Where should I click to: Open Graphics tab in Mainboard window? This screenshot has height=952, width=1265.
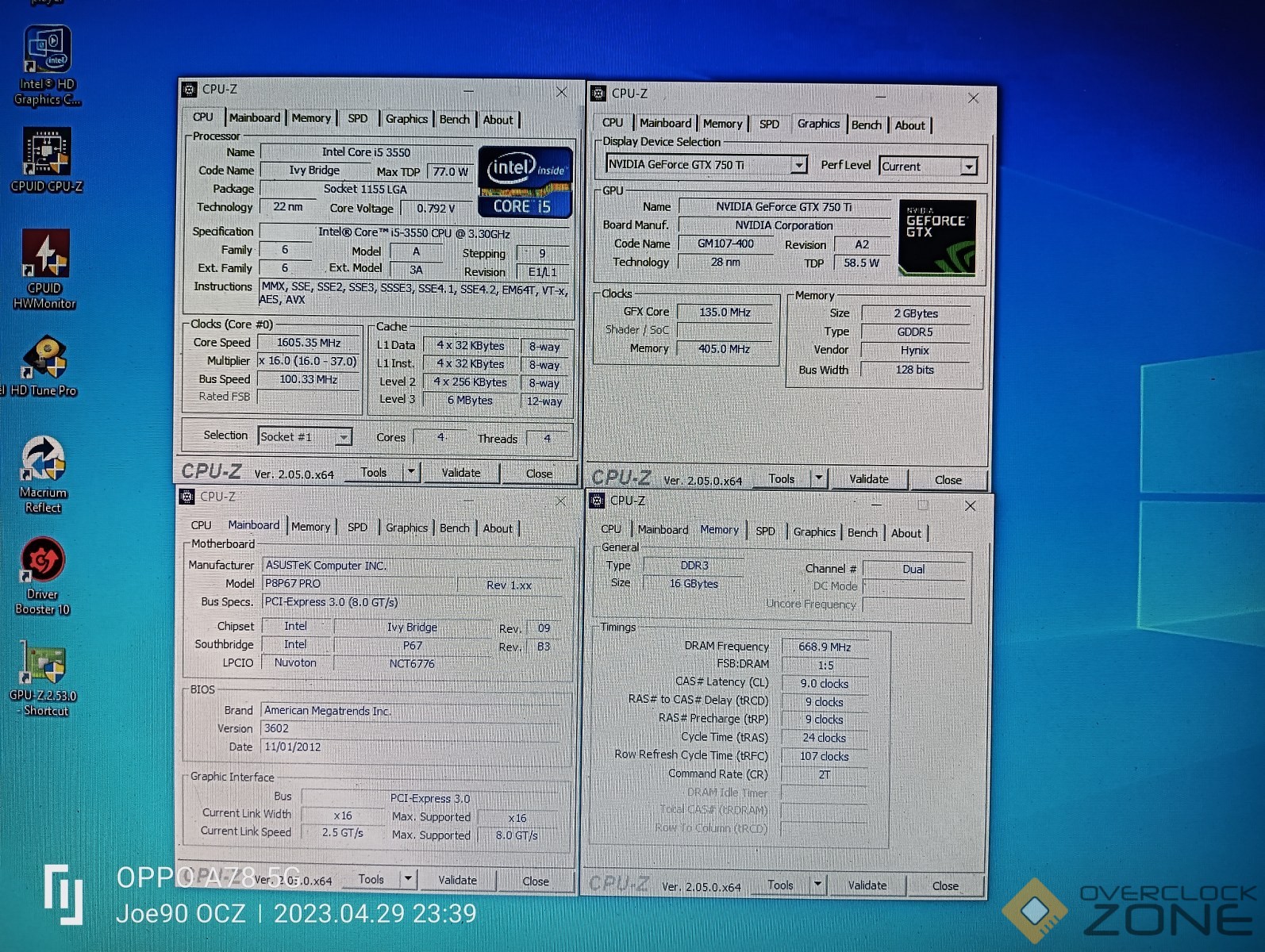click(406, 528)
